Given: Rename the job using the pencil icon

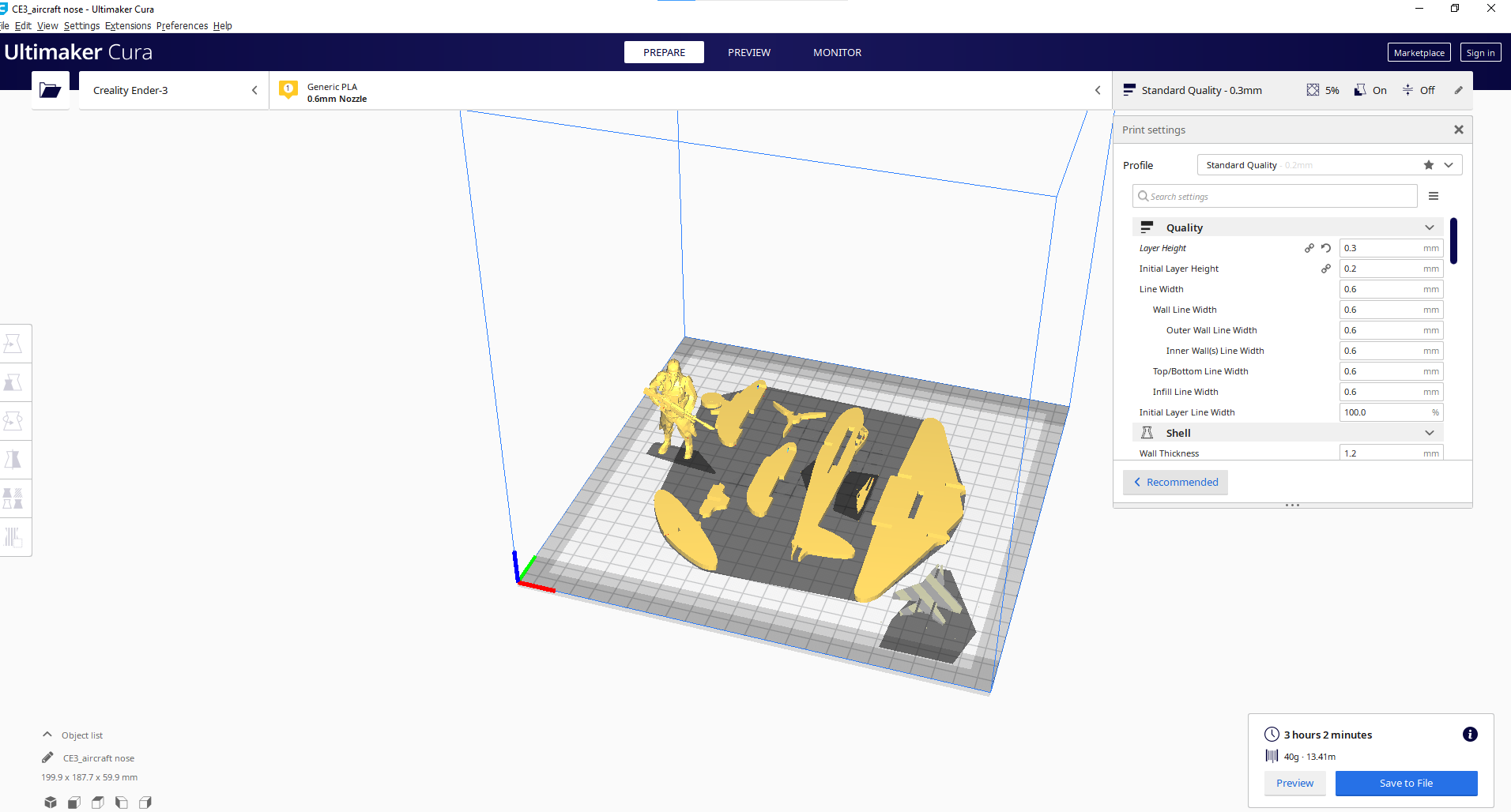Looking at the screenshot, I should pos(47,757).
